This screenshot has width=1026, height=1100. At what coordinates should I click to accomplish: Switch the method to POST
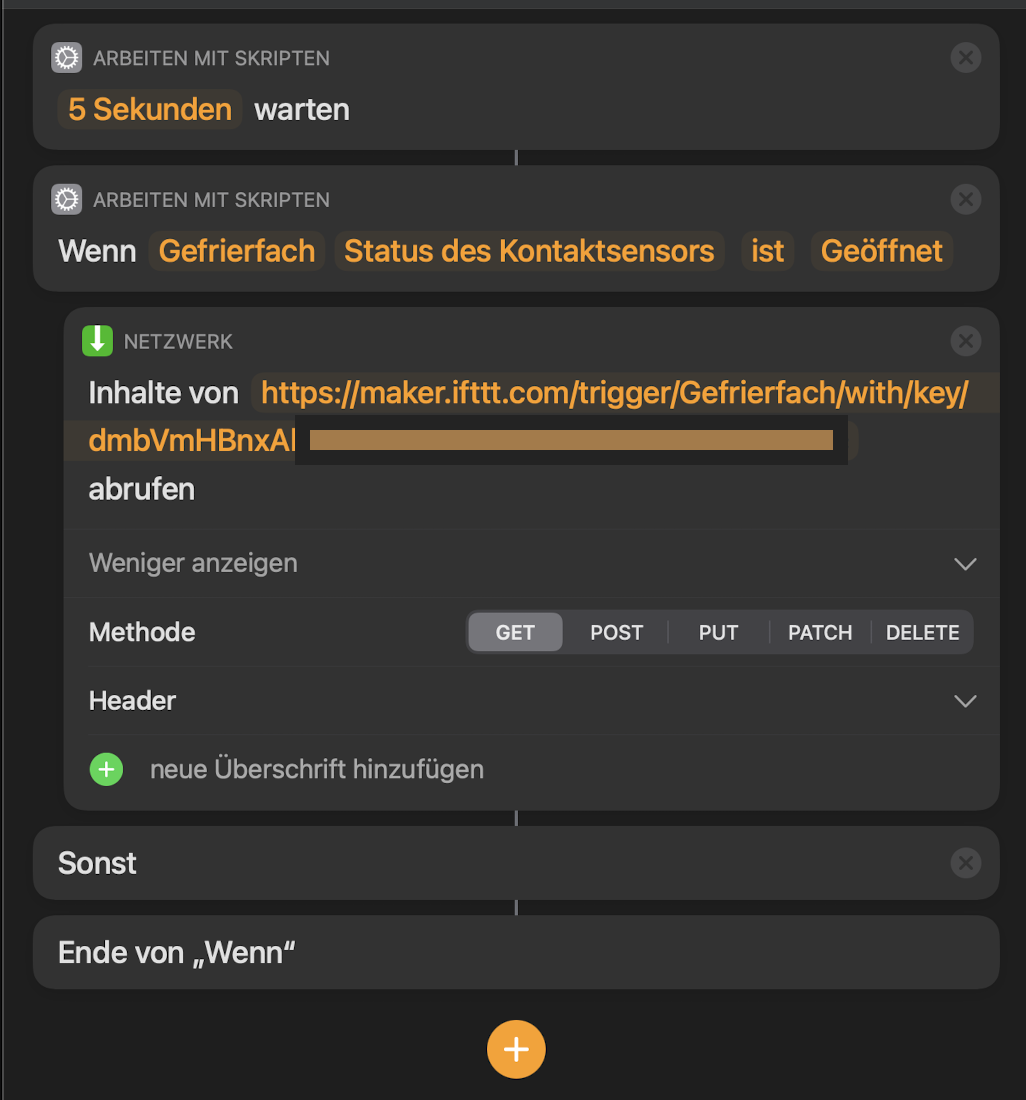(616, 633)
